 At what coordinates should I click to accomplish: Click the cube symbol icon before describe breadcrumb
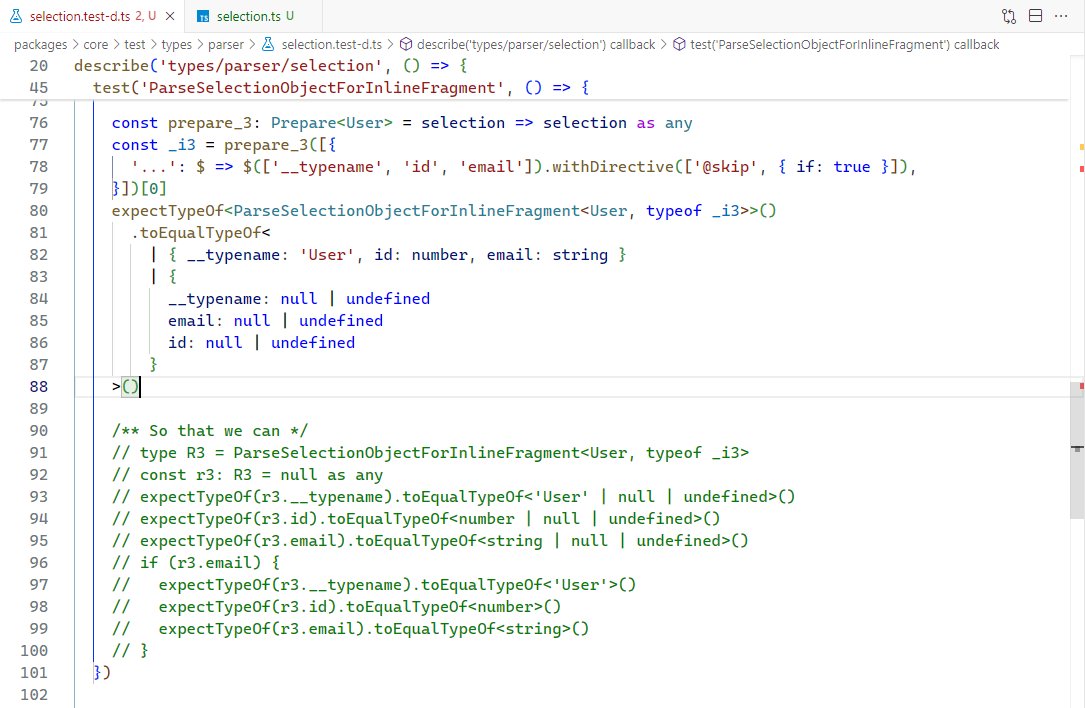406,44
